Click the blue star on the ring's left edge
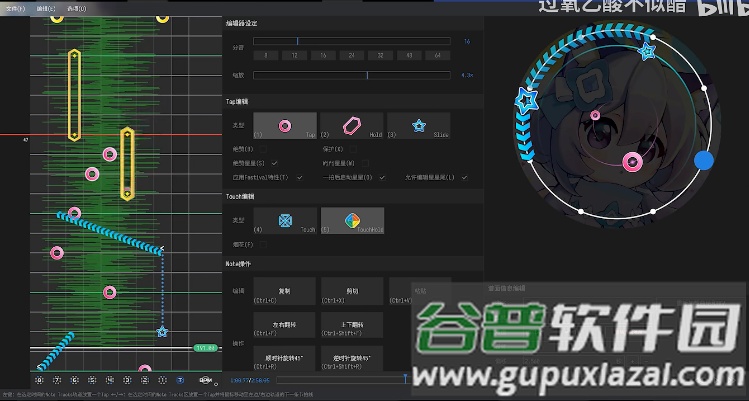The width and height of the screenshot is (749, 401). pyautogui.click(x=523, y=97)
